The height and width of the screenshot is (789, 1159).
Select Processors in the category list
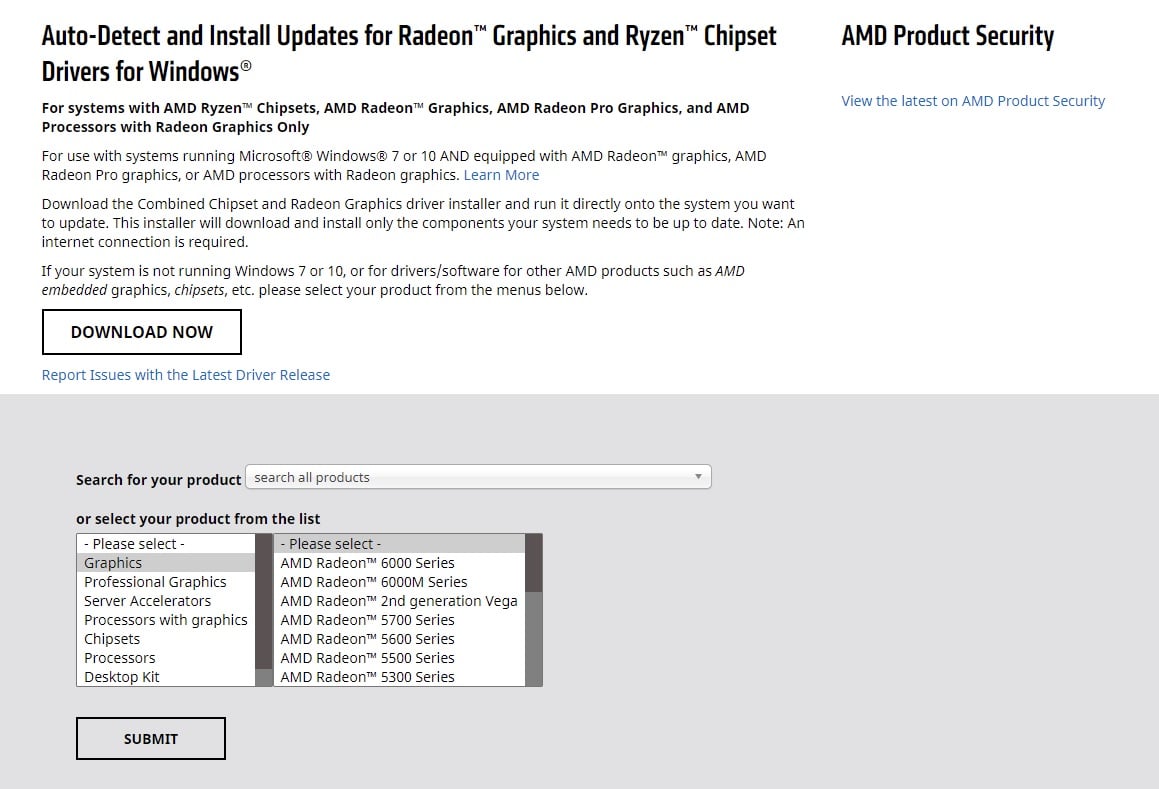pyautogui.click(x=166, y=658)
